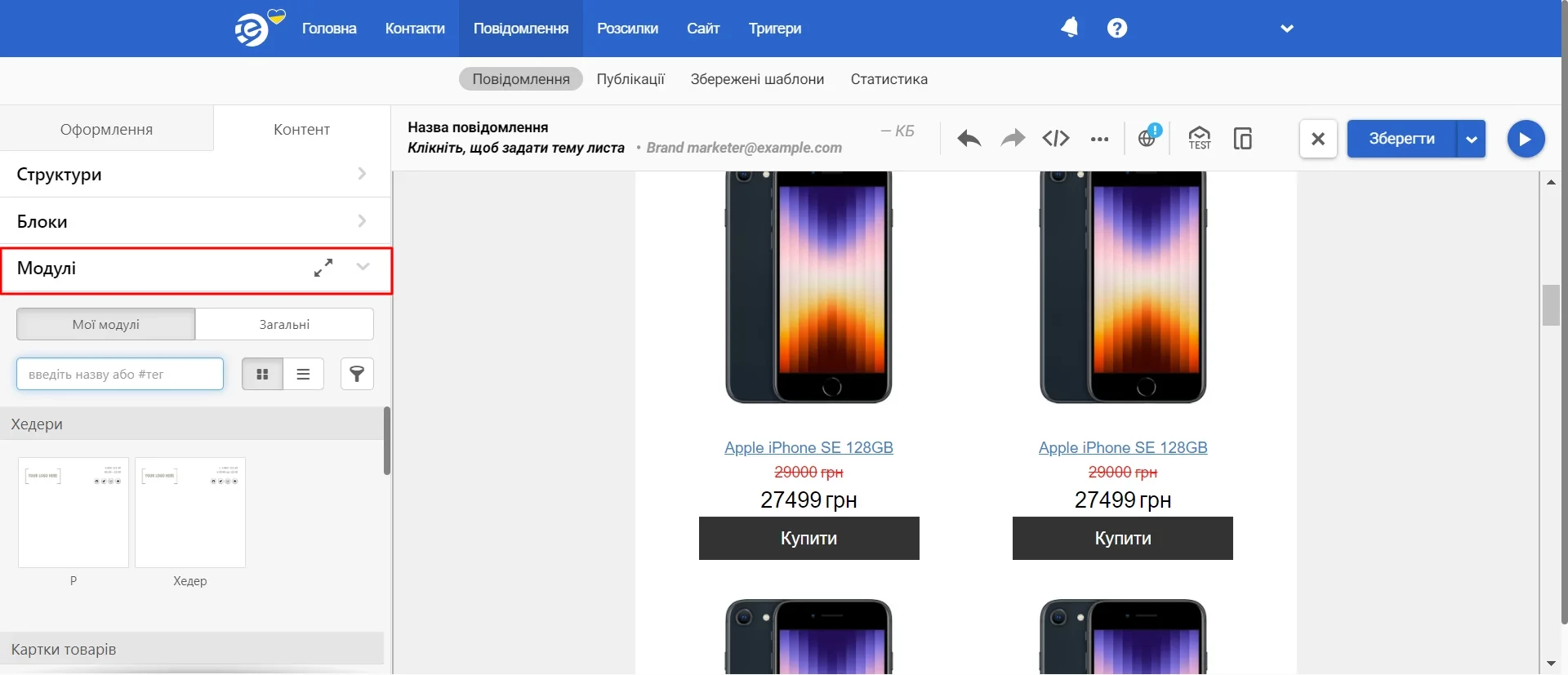
Task: Select the right iPhone product image
Action: click(1123, 287)
